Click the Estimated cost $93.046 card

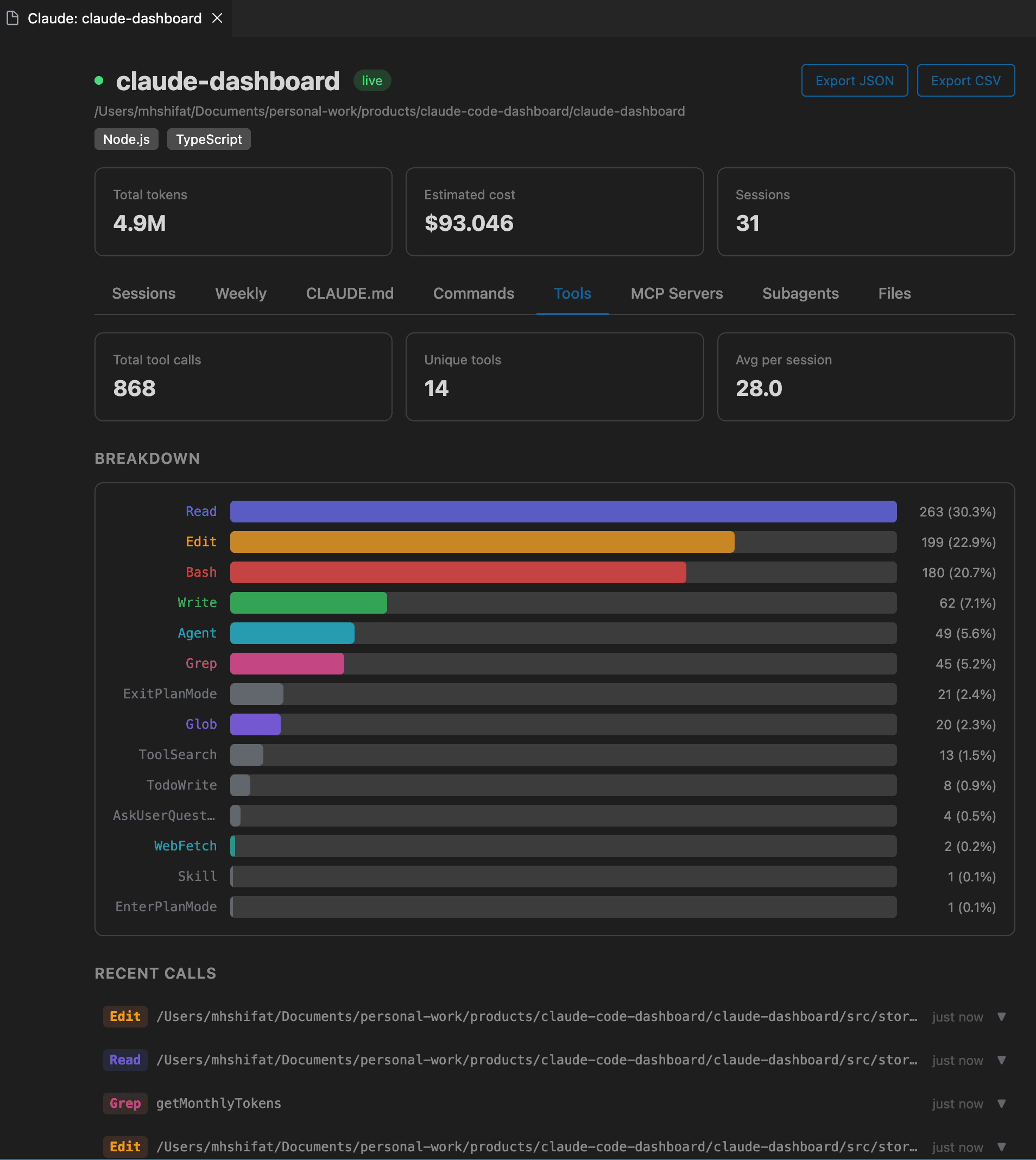tap(554, 212)
